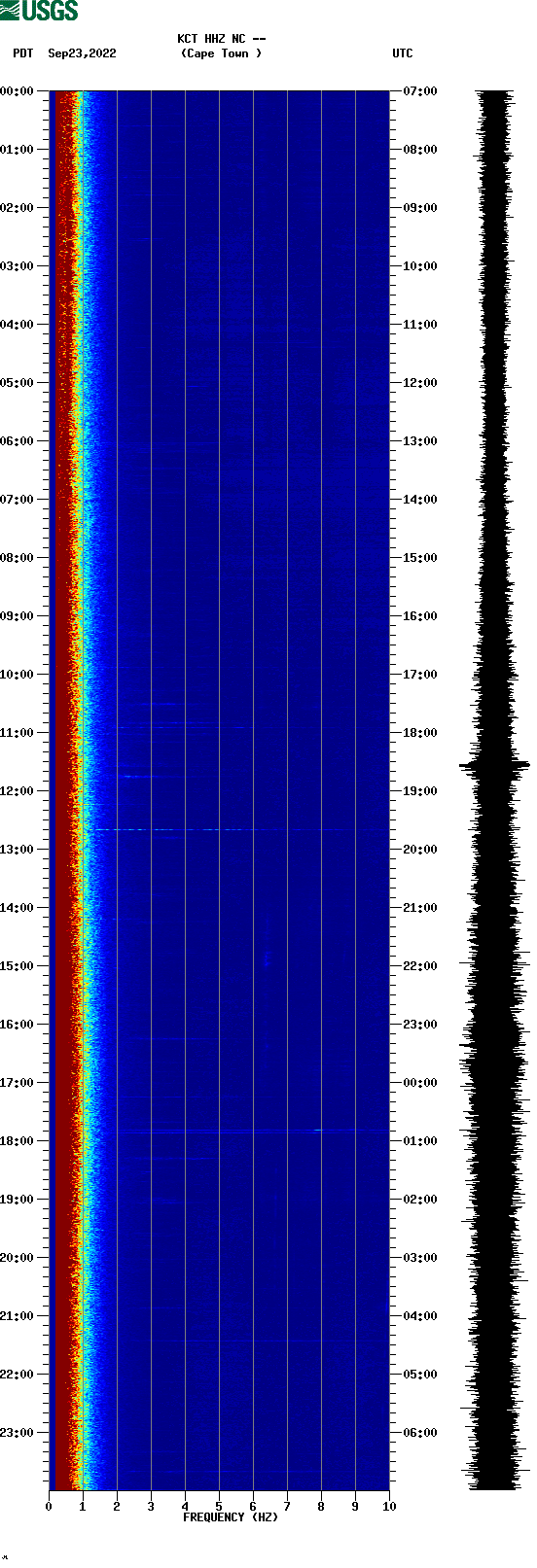The height and width of the screenshot is (1568, 537).
Task: Click the frequency axis value 5
Action: [x=219, y=1507]
